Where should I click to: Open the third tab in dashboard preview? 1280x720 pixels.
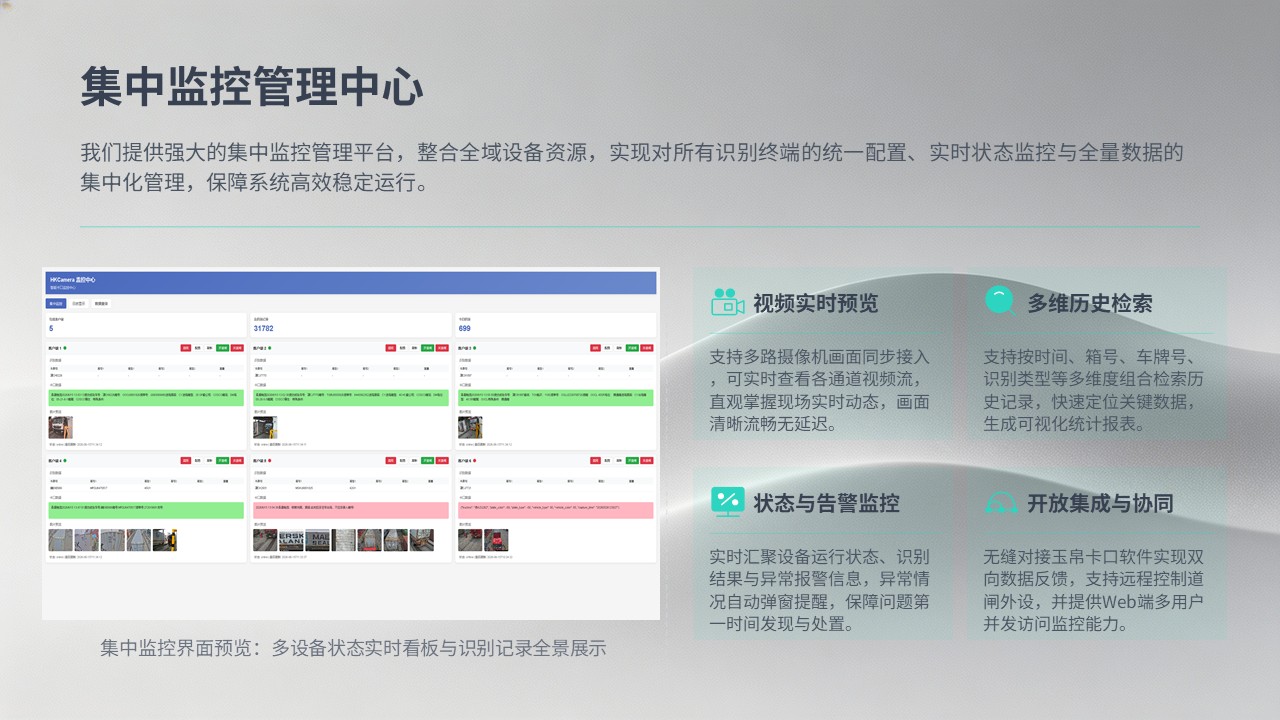click(x=101, y=303)
